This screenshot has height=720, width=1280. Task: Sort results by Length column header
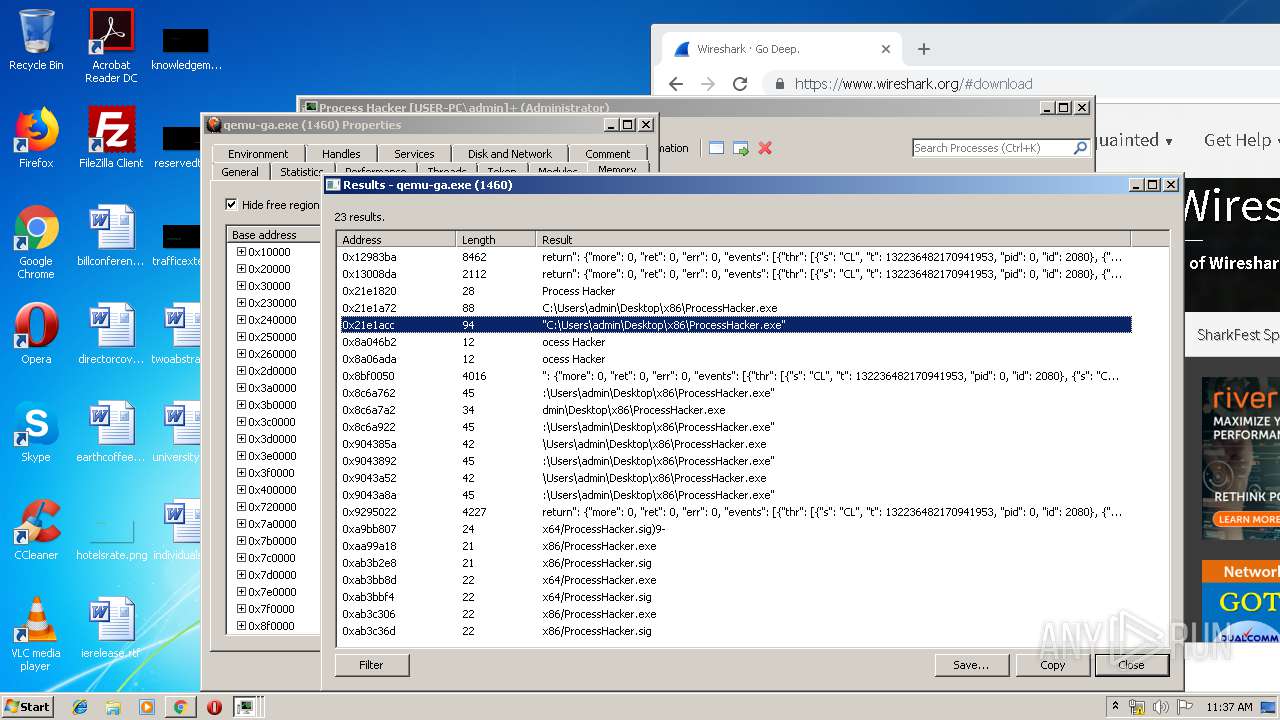click(x=495, y=239)
